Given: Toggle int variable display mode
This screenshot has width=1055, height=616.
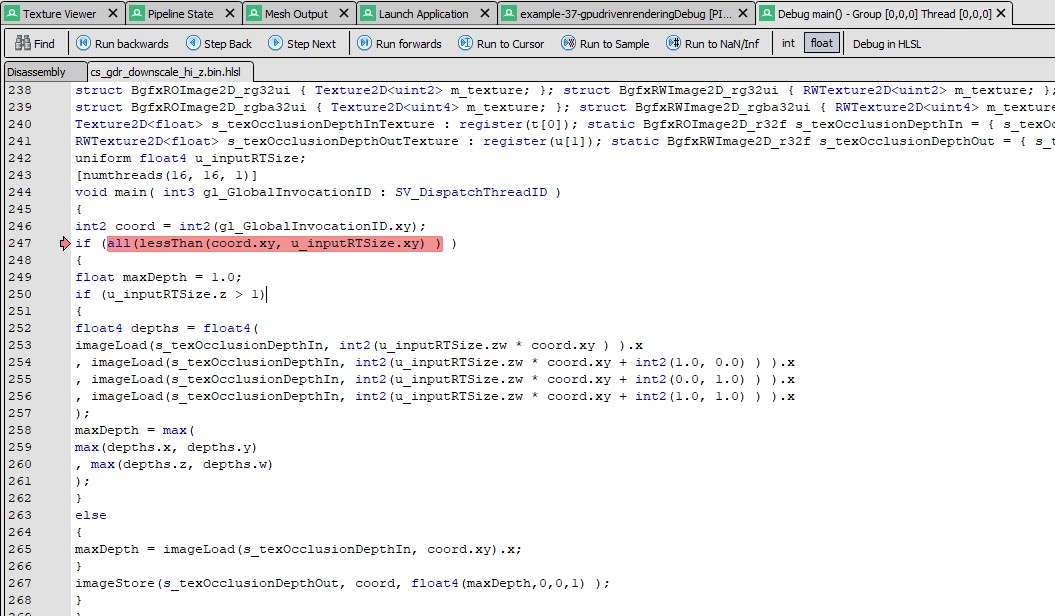Looking at the screenshot, I should click(788, 44).
